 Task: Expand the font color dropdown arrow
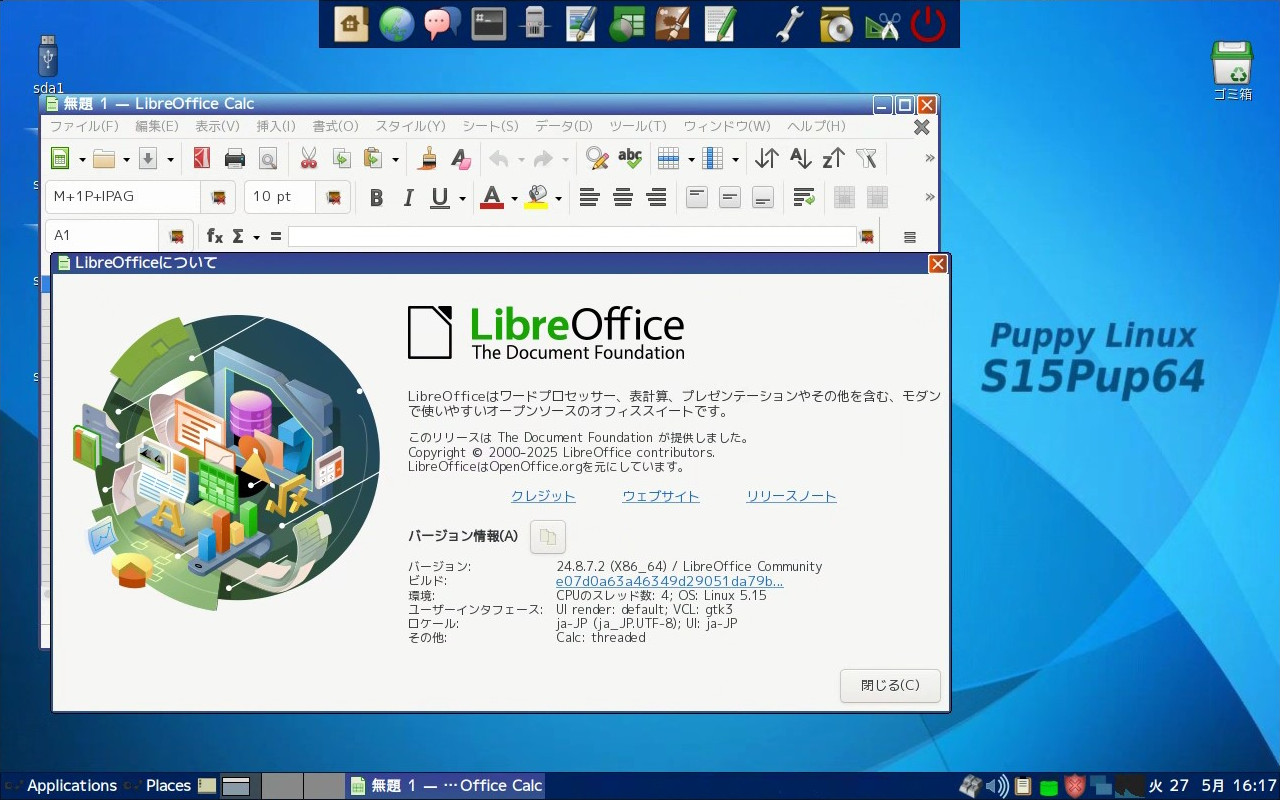(x=514, y=199)
